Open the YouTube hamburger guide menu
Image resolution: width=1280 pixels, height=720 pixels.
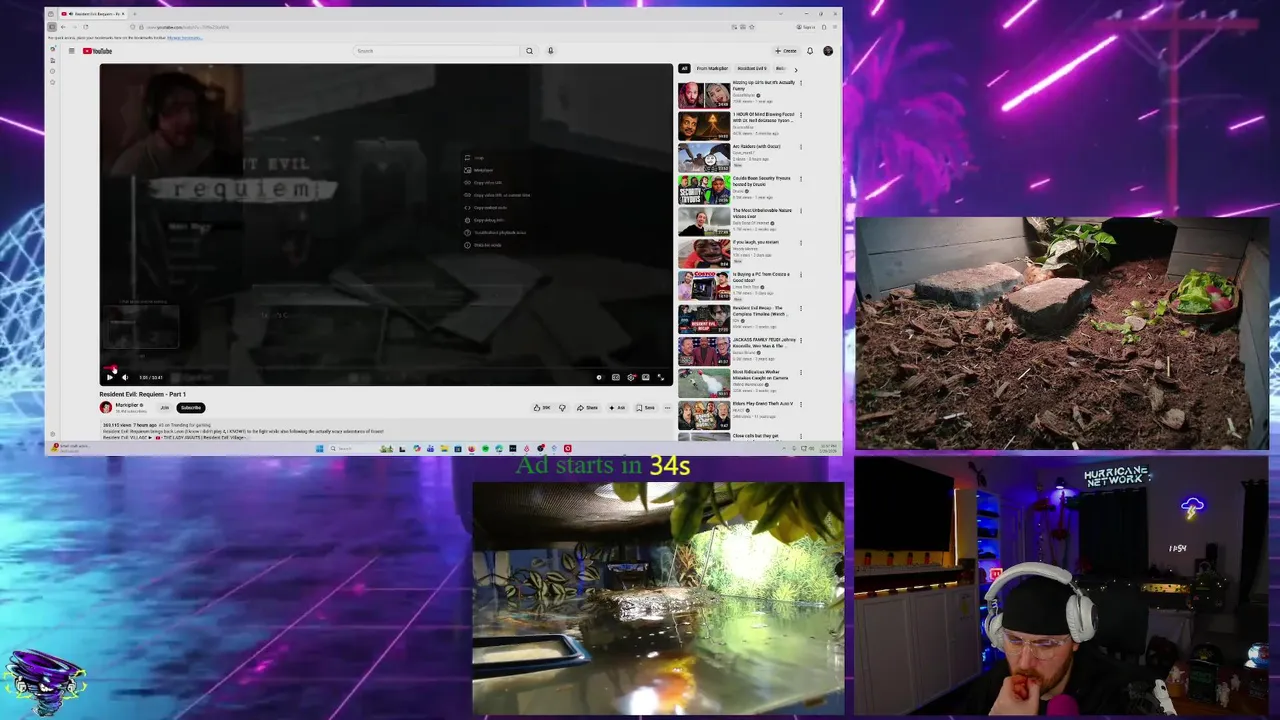coord(71,51)
